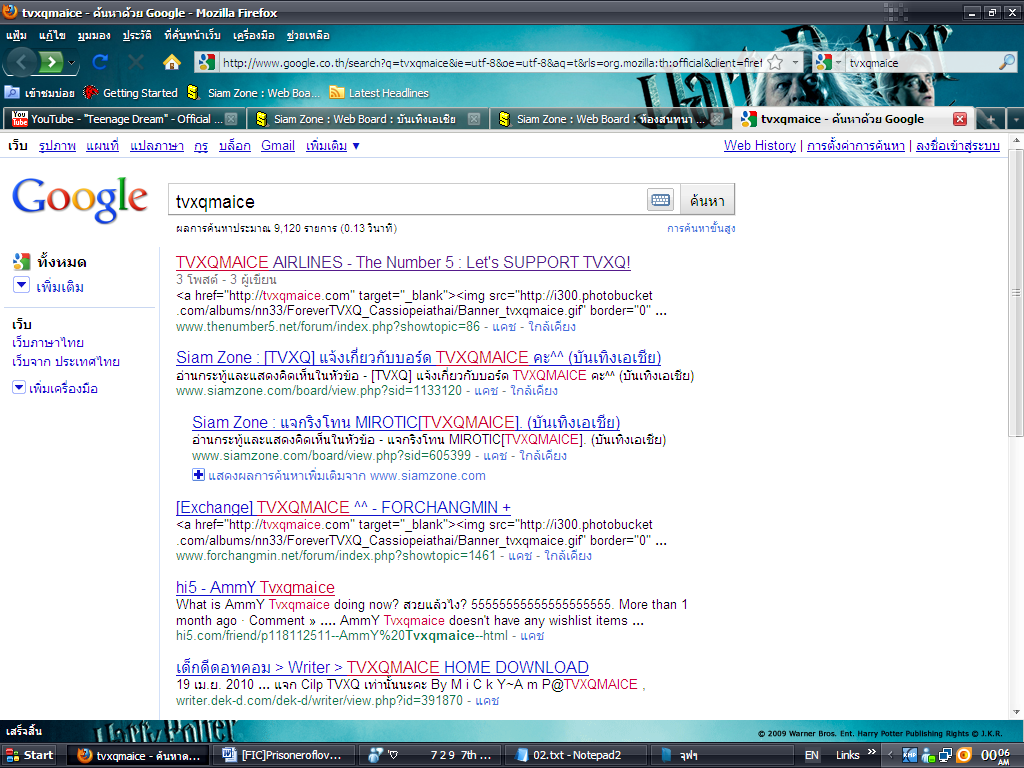The image size is (1024, 768).
Task: Expand Links toolbar chevron on taskbar
Action: pyautogui.click(x=871, y=752)
